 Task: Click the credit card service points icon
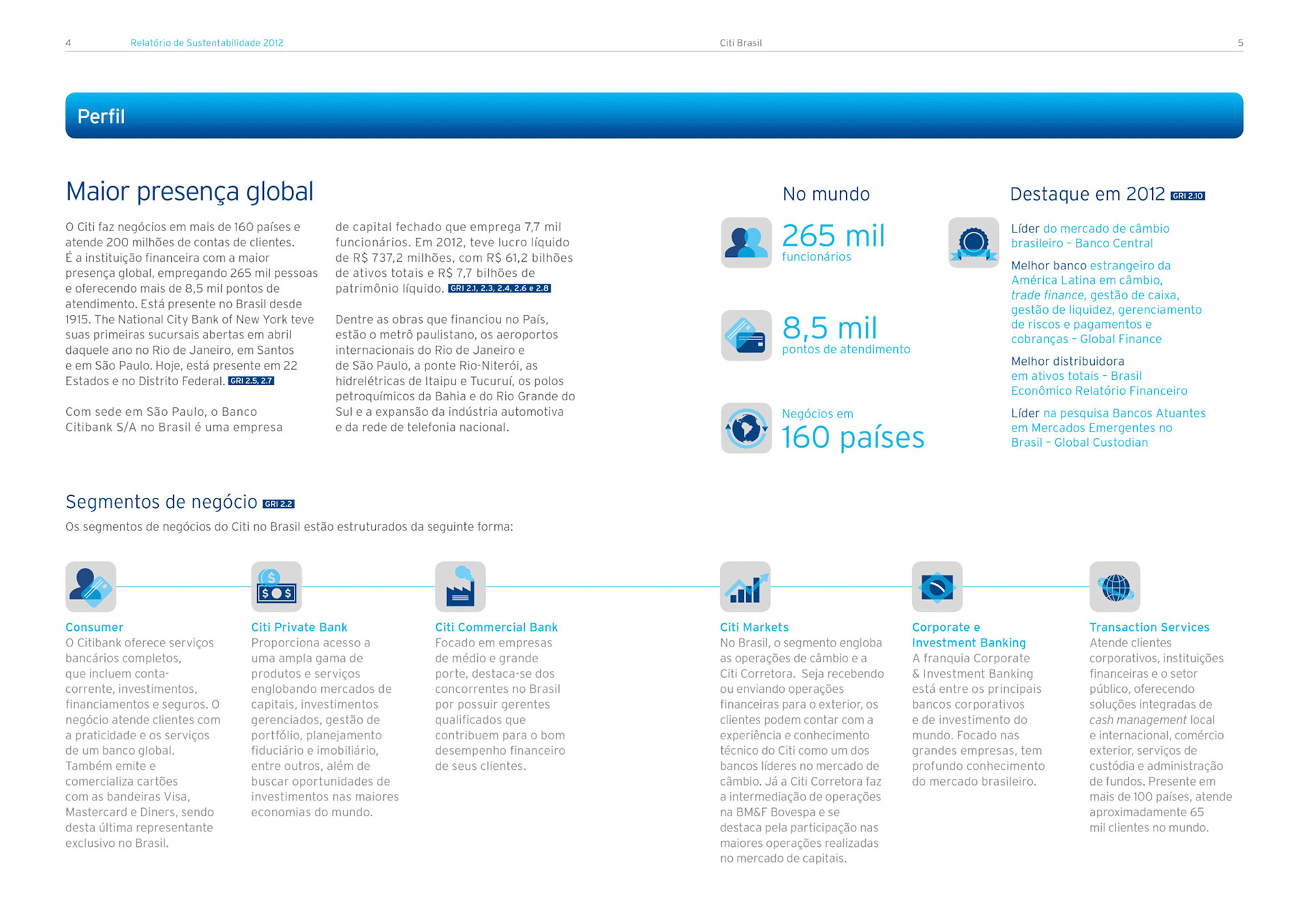tap(746, 335)
